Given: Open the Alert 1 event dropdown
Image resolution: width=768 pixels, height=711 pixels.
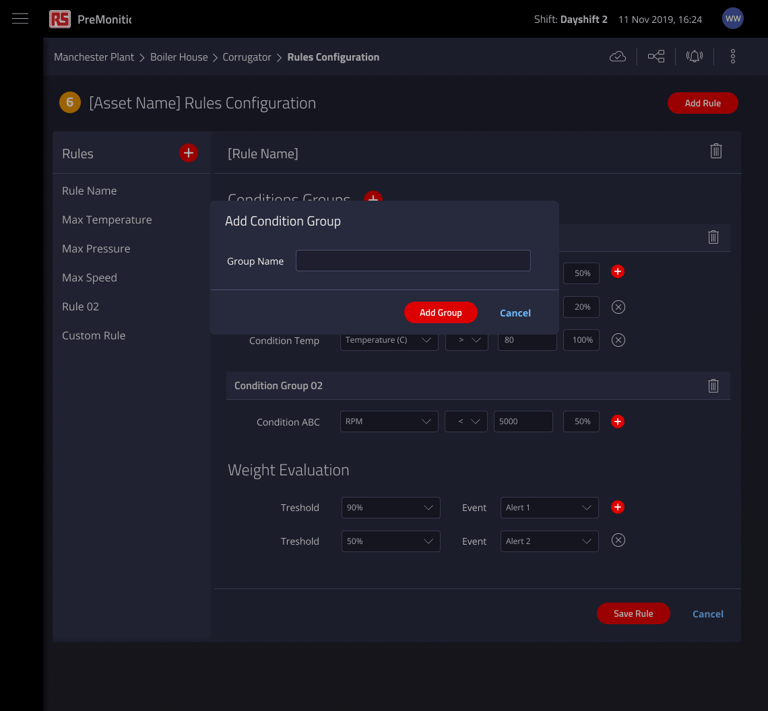Looking at the screenshot, I should [549, 508].
